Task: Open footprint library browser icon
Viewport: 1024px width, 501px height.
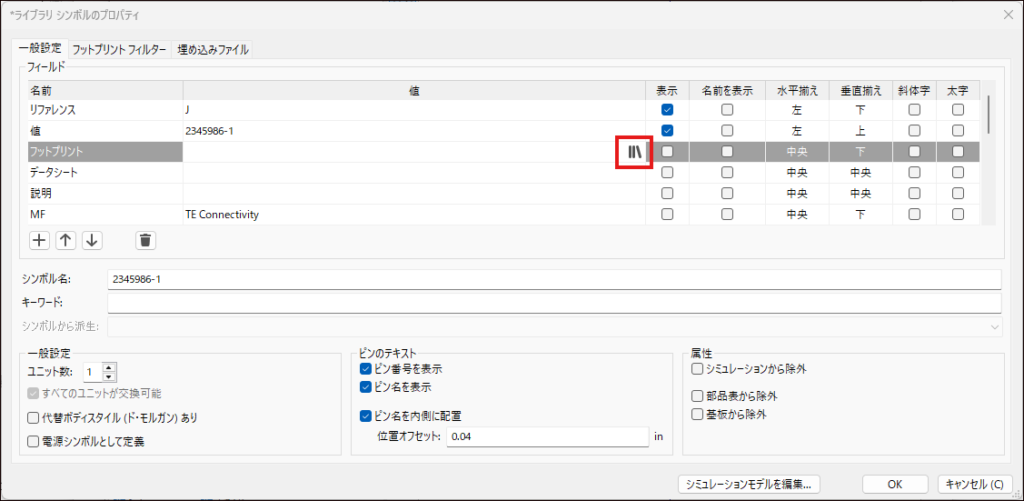Action: tap(634, 152)
